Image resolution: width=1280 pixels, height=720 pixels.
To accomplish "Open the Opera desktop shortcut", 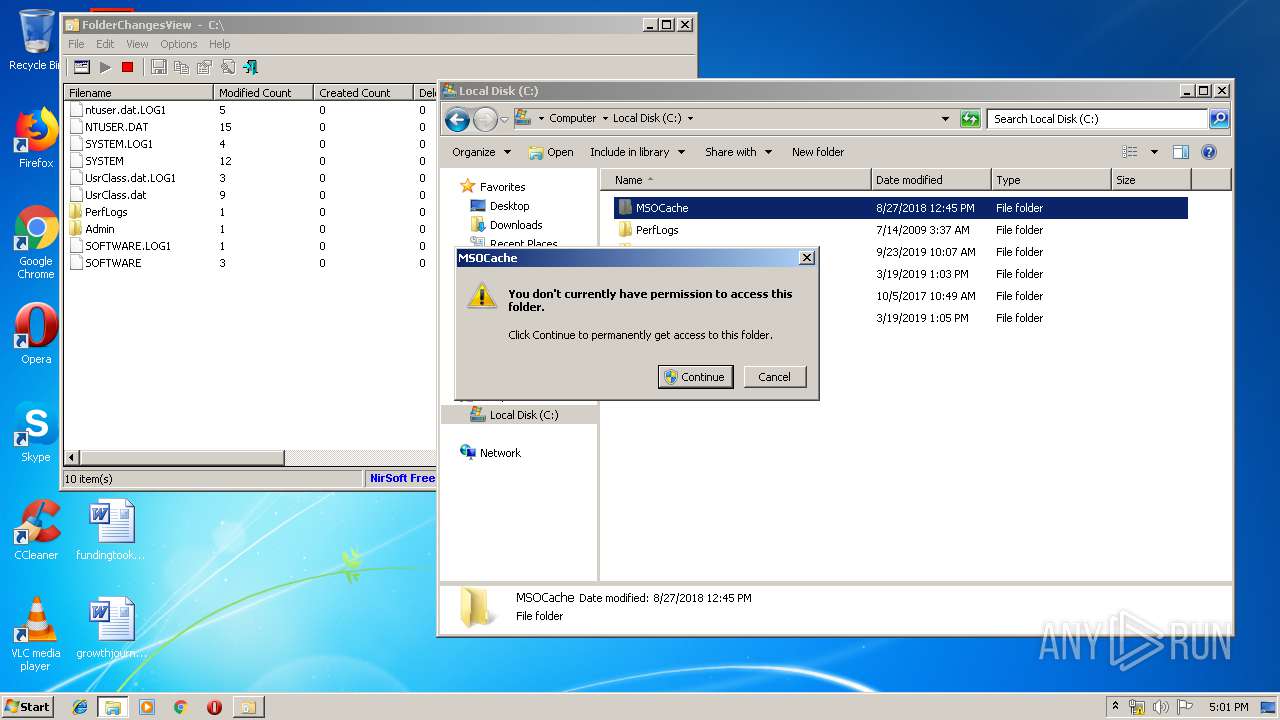I will coord(36,334).
